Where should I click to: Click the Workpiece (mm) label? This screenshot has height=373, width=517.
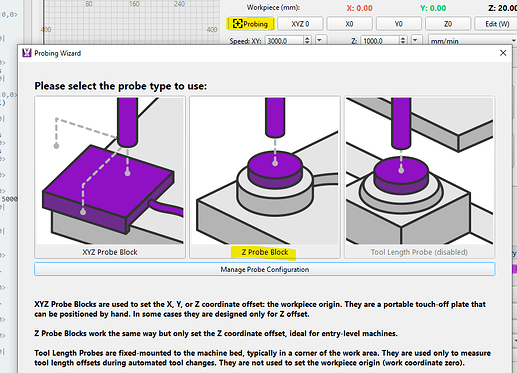click(273, 7)
